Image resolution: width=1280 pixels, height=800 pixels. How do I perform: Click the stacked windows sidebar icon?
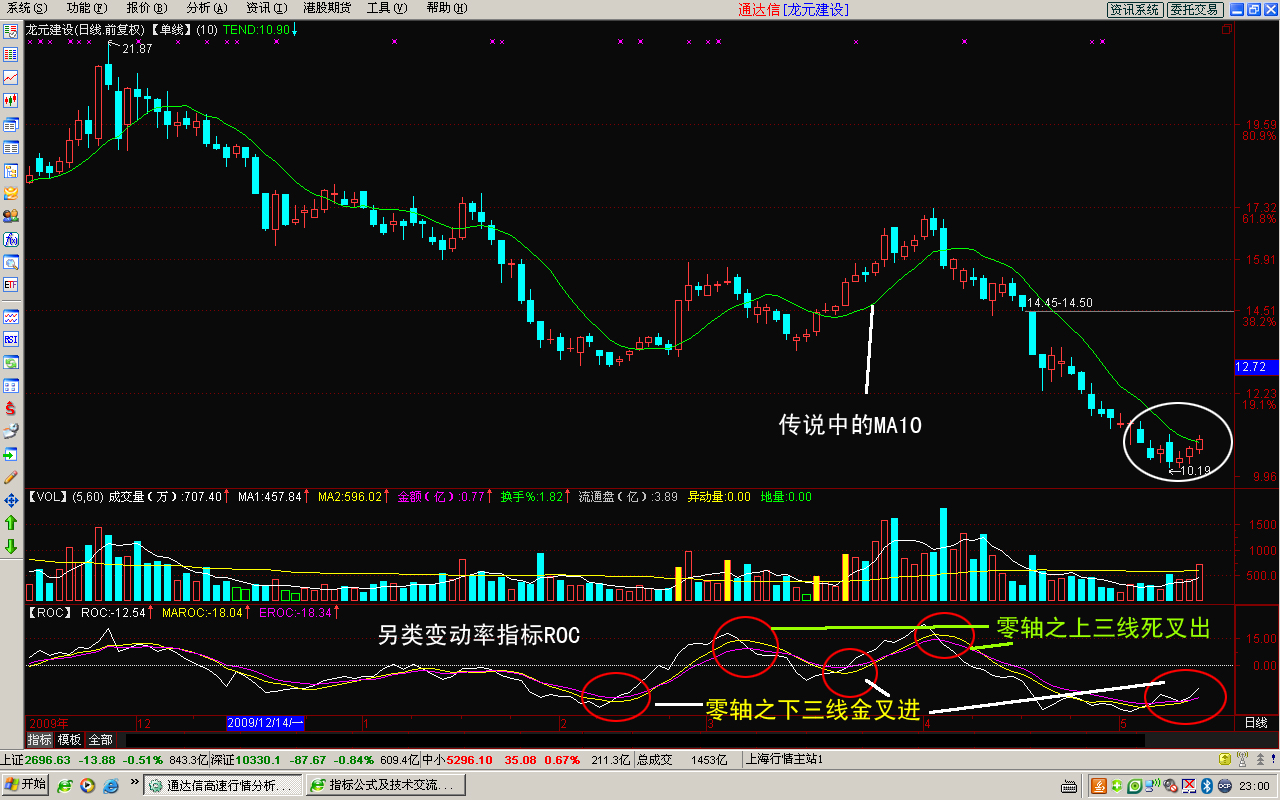click(x=11, y=125)
